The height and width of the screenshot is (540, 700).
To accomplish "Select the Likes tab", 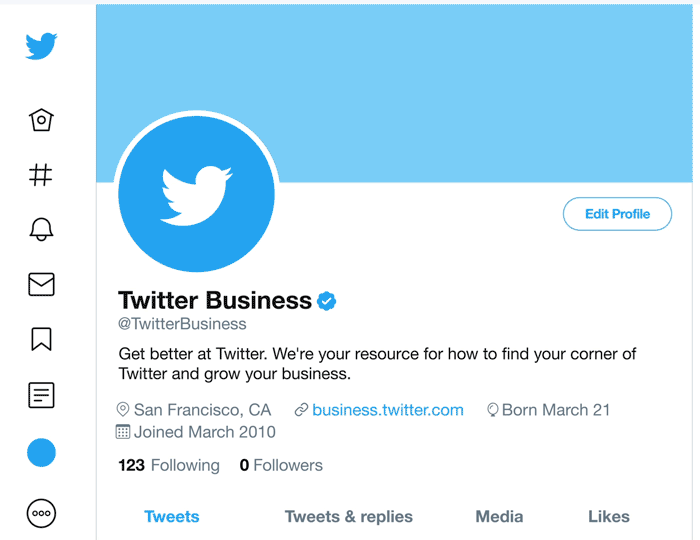I will [x=608, y=517].
